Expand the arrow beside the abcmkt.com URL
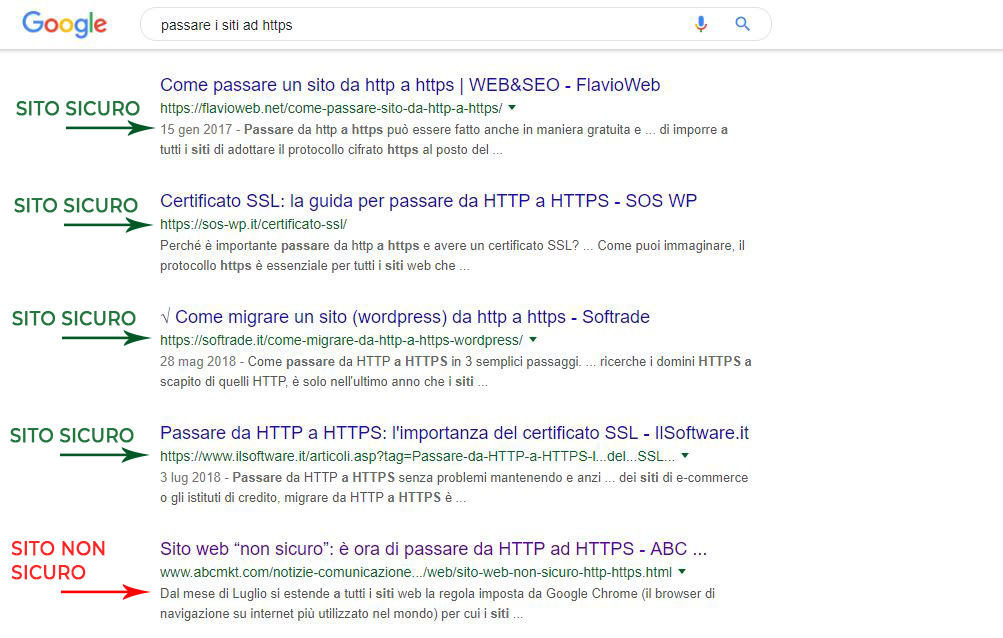 (682, 572)
